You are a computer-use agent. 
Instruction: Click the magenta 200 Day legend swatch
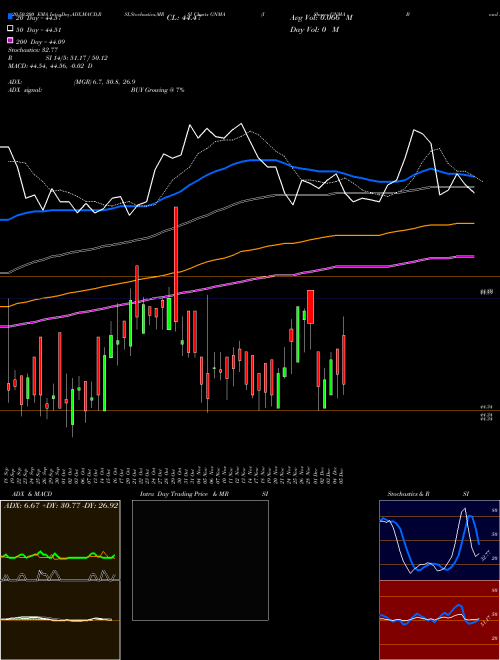(10, 40)
